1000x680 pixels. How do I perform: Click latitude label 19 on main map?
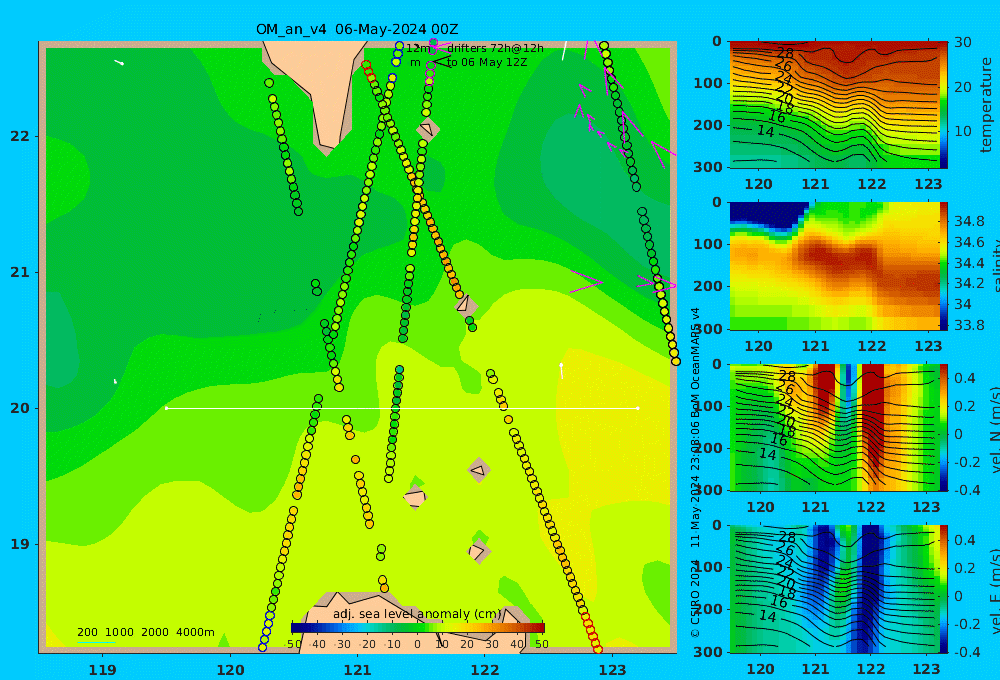[x=20, y=544]
